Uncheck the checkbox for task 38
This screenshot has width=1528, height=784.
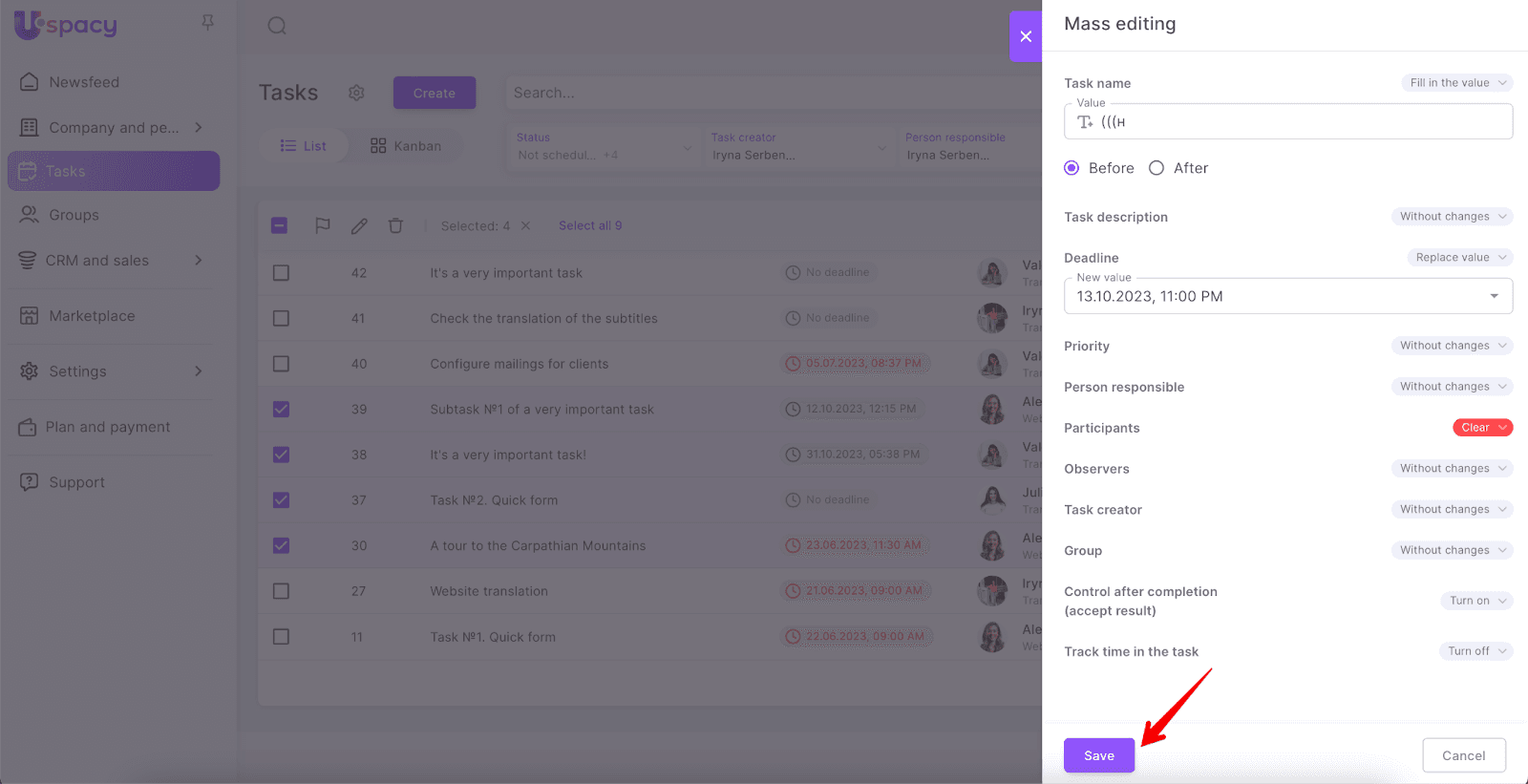coord(281,455)
